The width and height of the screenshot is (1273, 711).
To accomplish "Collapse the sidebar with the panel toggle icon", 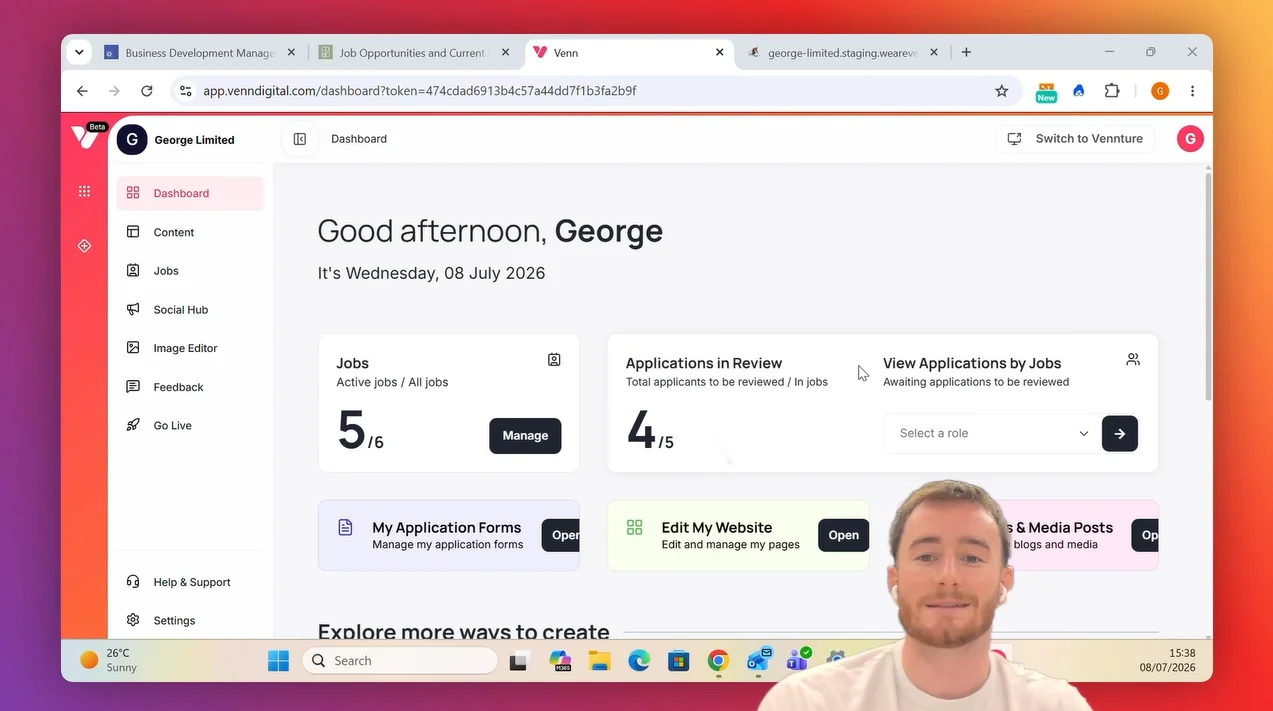I will coord(300,139).
